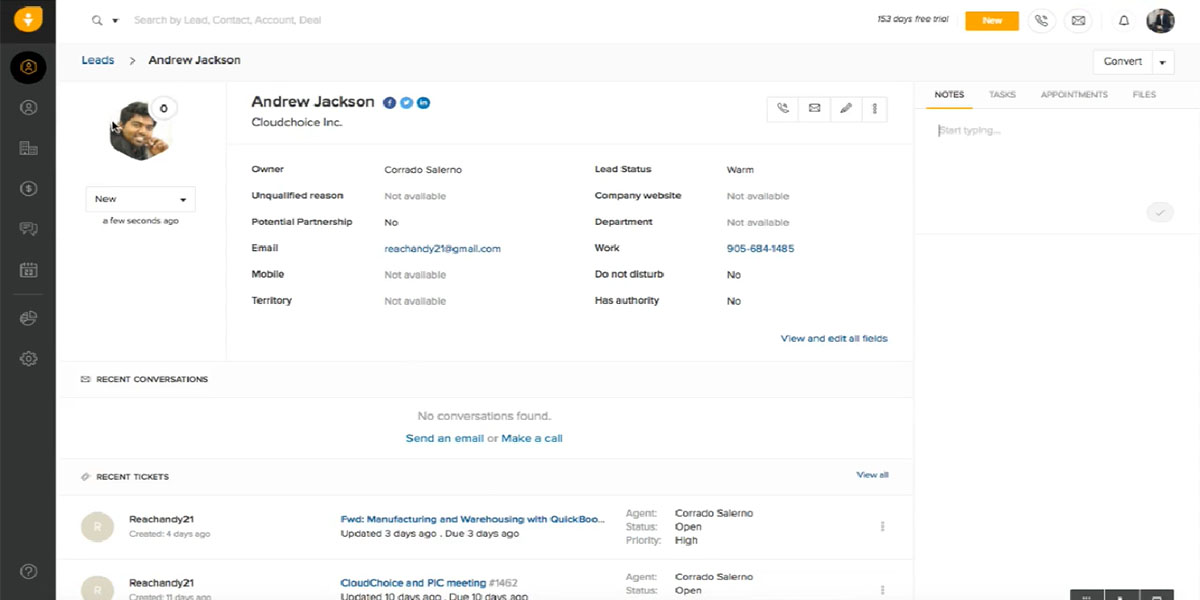Switch to the Tasks tab
The height and width of the screenshot is (600, 1200).
1002,95
